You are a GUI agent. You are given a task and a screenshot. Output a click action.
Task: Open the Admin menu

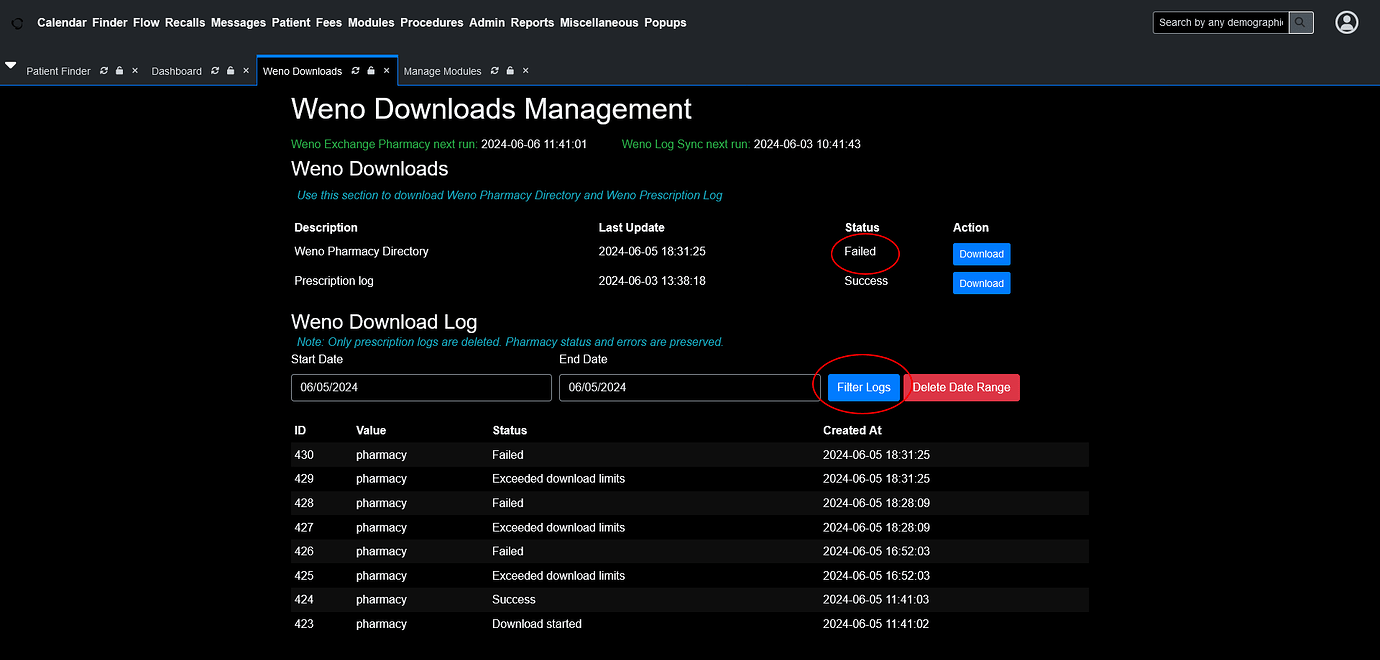487,22
